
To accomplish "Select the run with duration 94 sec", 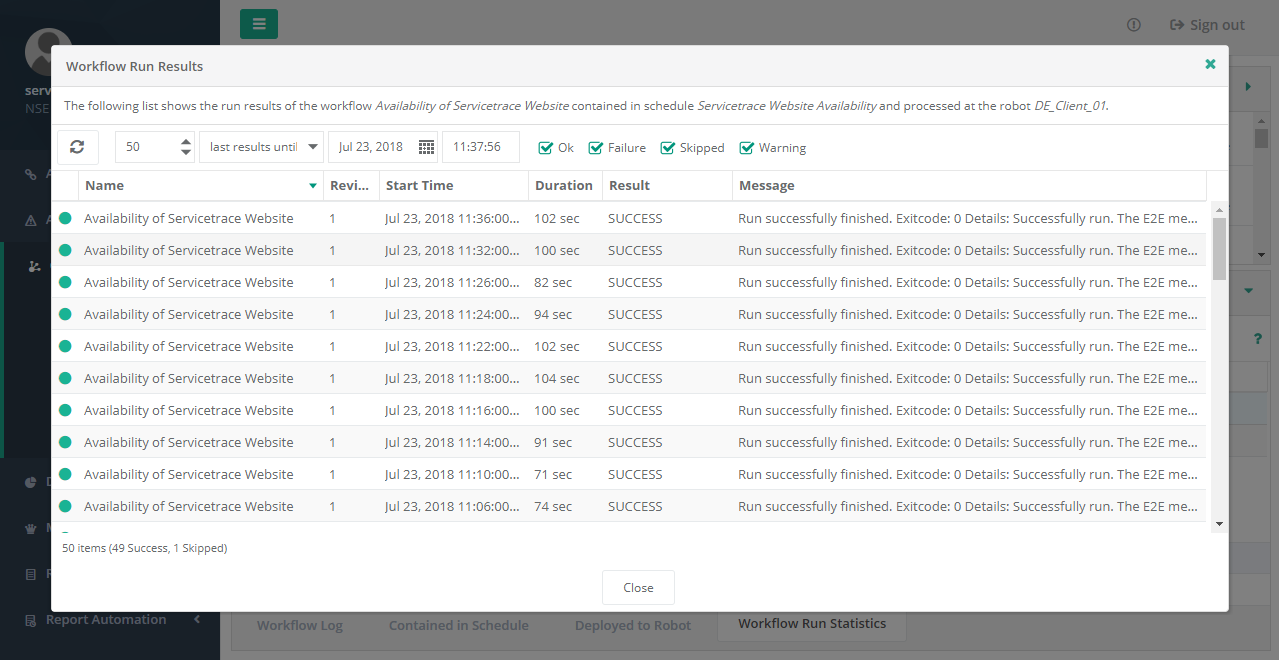I will pos(629,314).
